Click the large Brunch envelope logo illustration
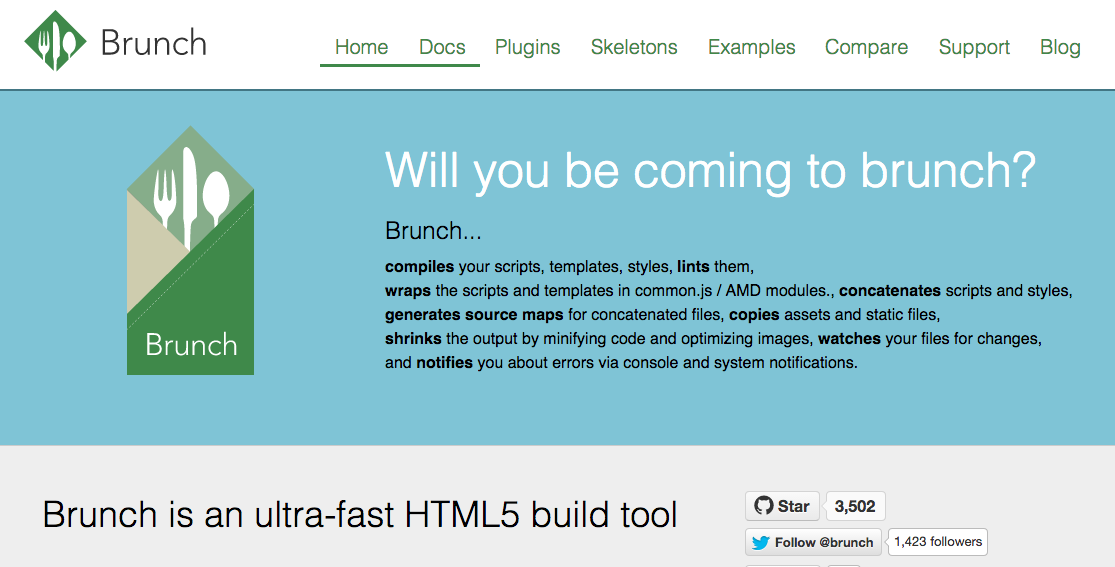 pyautogui.click(x=191, y=250)
